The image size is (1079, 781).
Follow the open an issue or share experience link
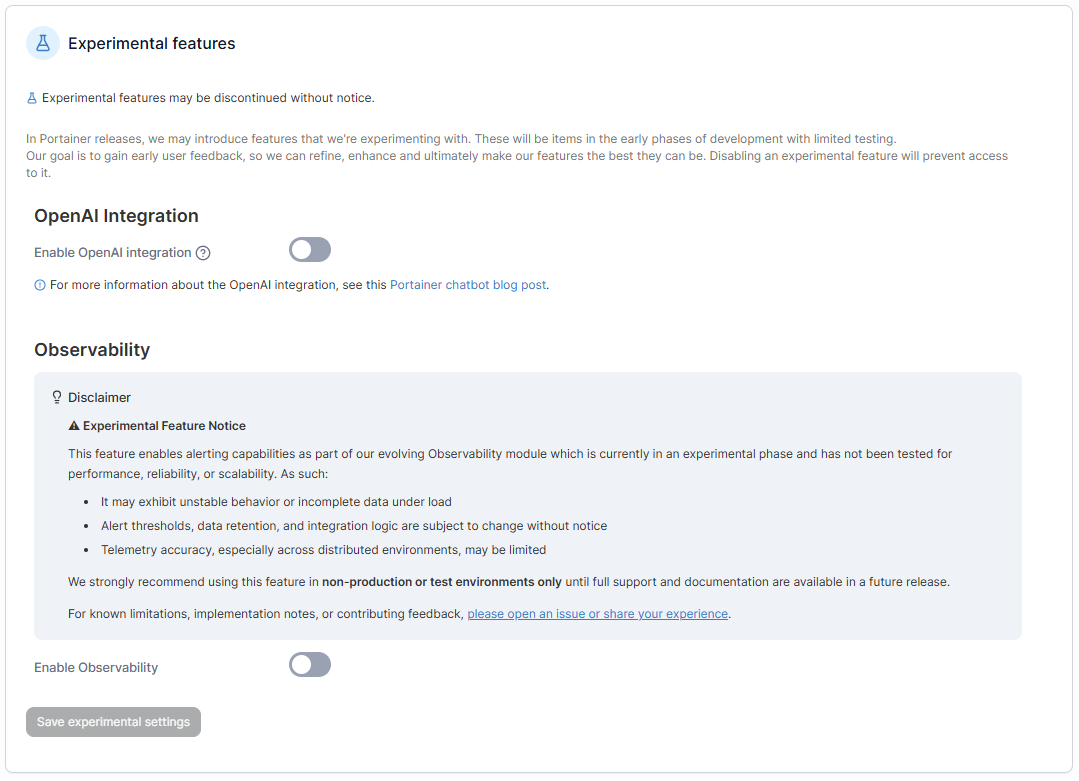coord(597,614)
